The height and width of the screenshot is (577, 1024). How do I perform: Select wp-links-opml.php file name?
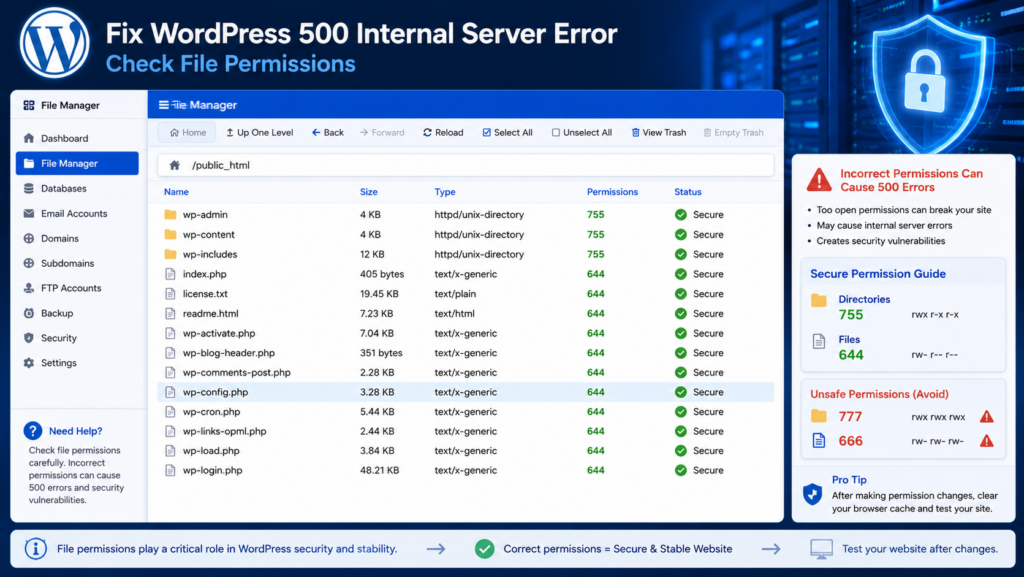pos(224,431)
